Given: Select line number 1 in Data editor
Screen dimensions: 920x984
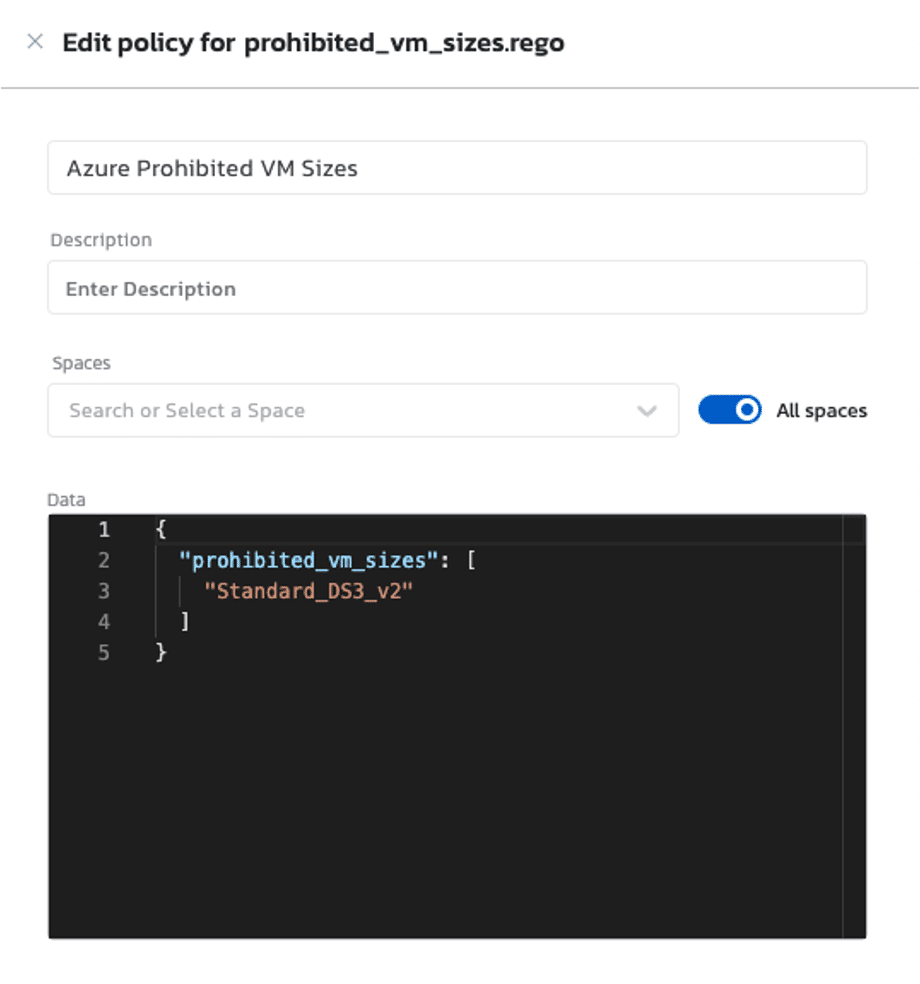Looking at the screenshot, I should tap(104, 529).
